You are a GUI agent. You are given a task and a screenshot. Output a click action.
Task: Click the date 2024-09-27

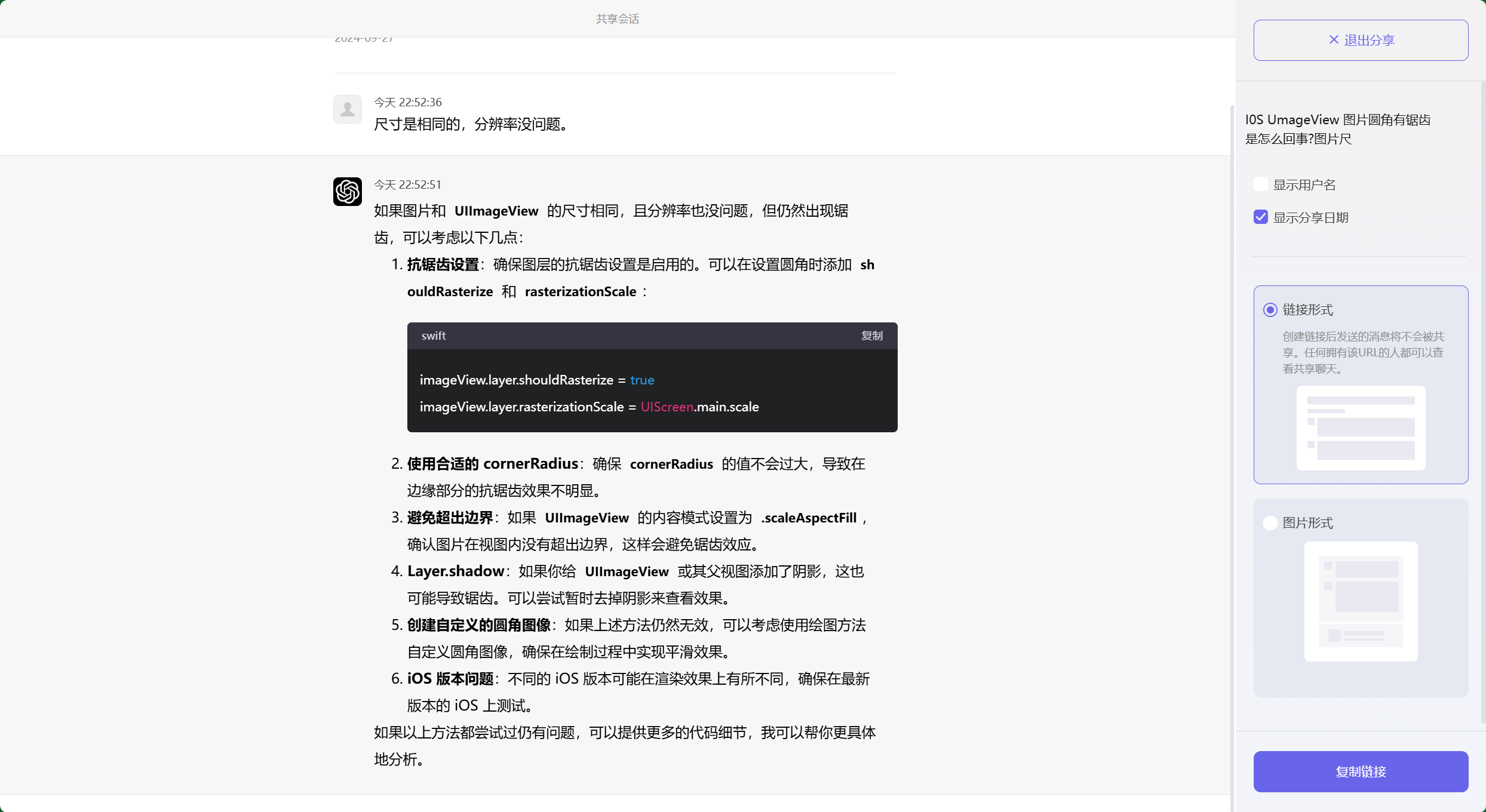tap(363, 38)
